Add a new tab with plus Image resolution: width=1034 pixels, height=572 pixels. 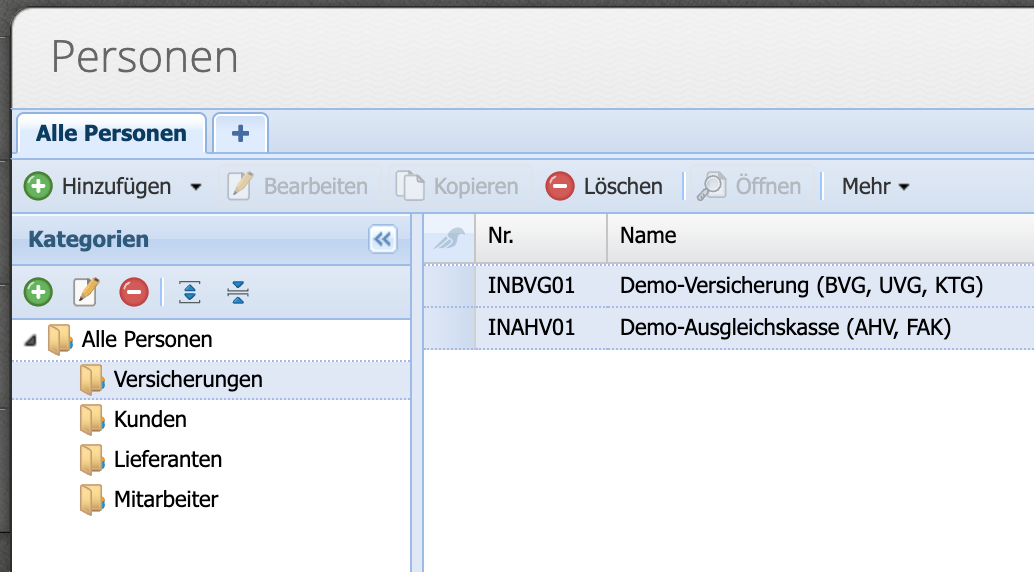pos(240,133)
